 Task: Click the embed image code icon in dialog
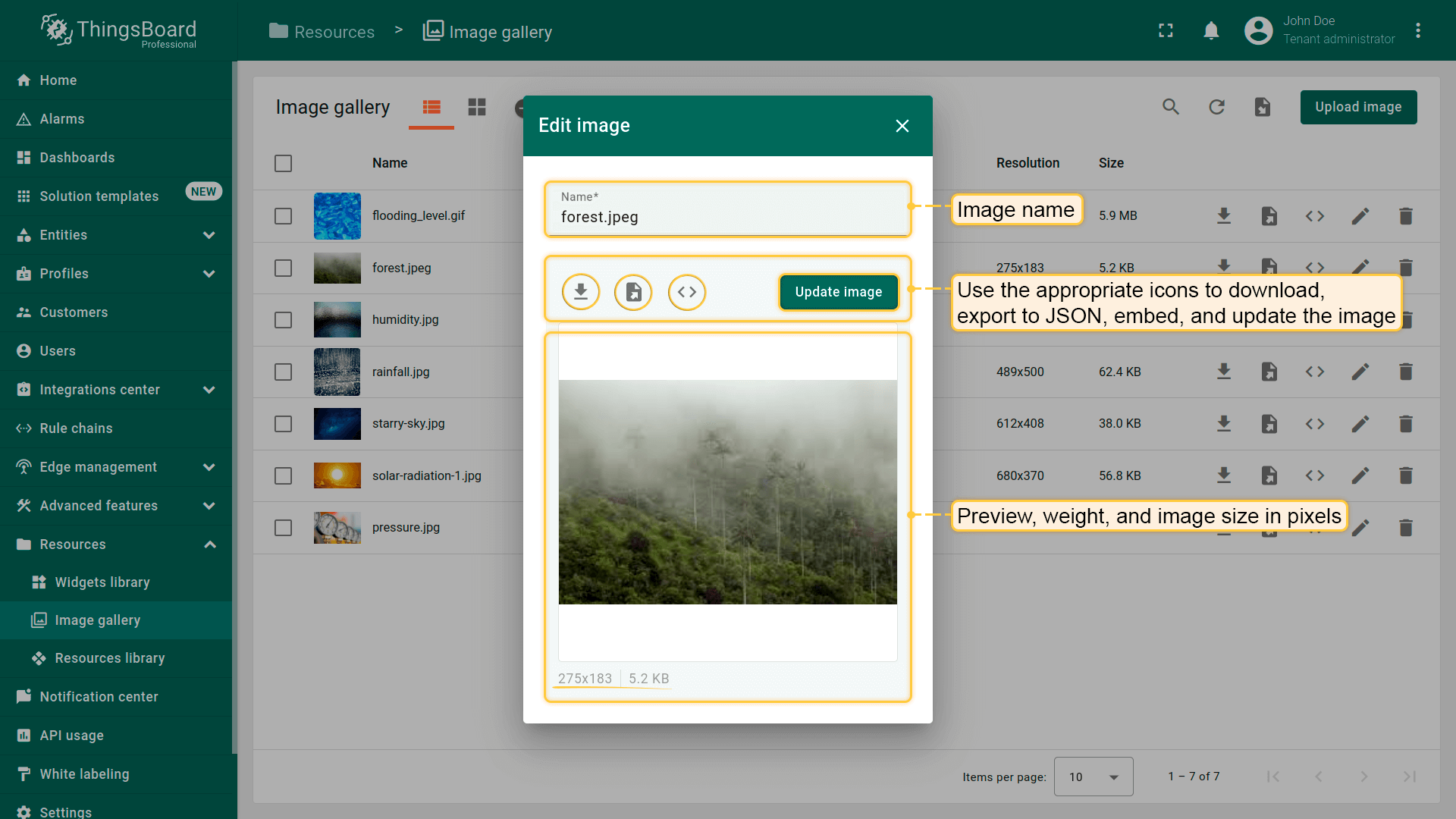pyautogui.click(x=687, y=292)
